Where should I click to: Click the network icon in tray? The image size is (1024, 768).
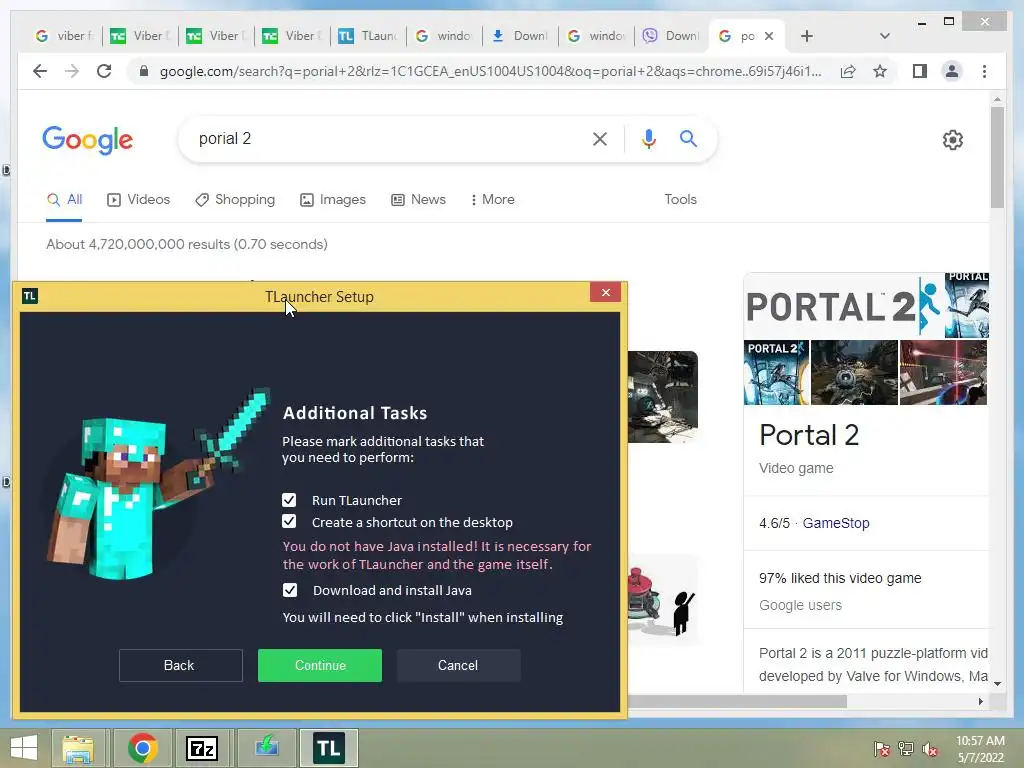(906, 749)
